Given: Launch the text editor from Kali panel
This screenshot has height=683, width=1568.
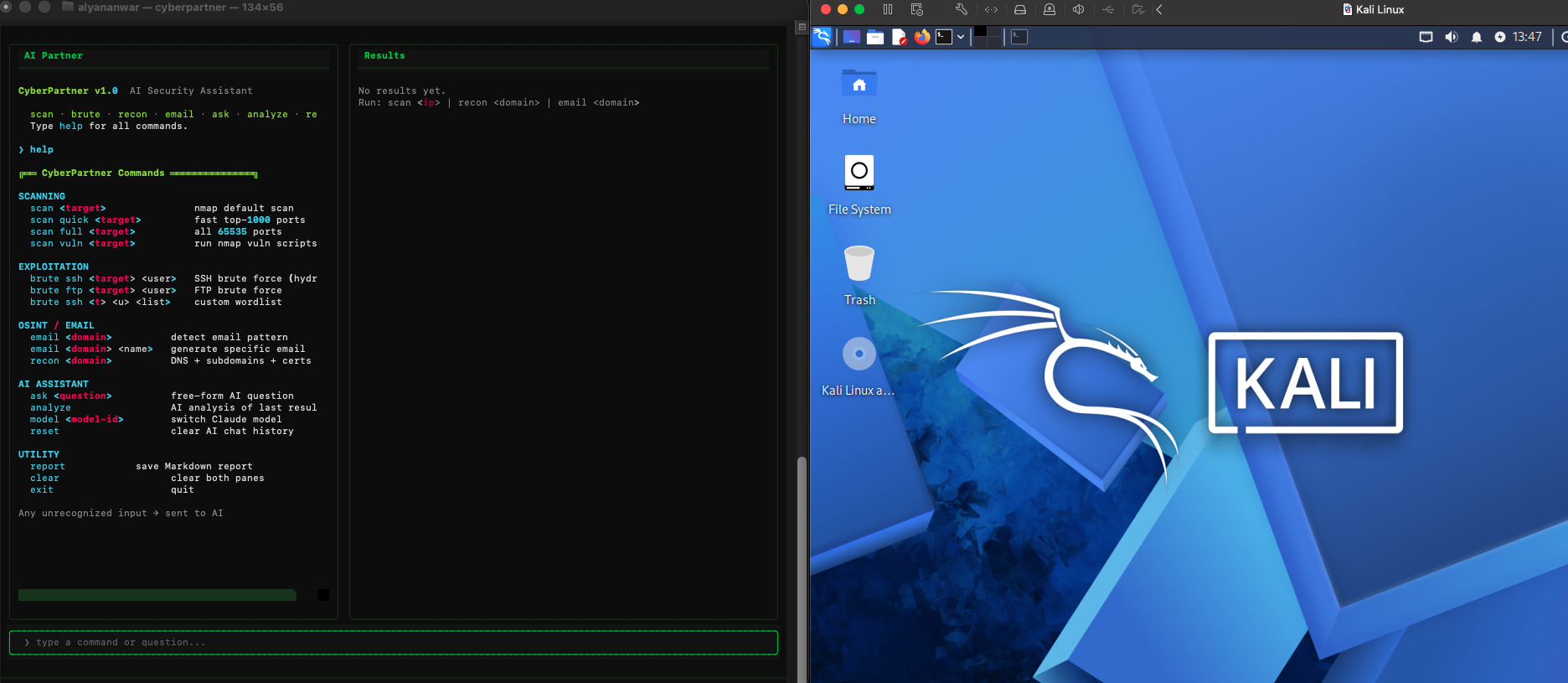Looking at the screenshot, I should (x=899, y=37).
